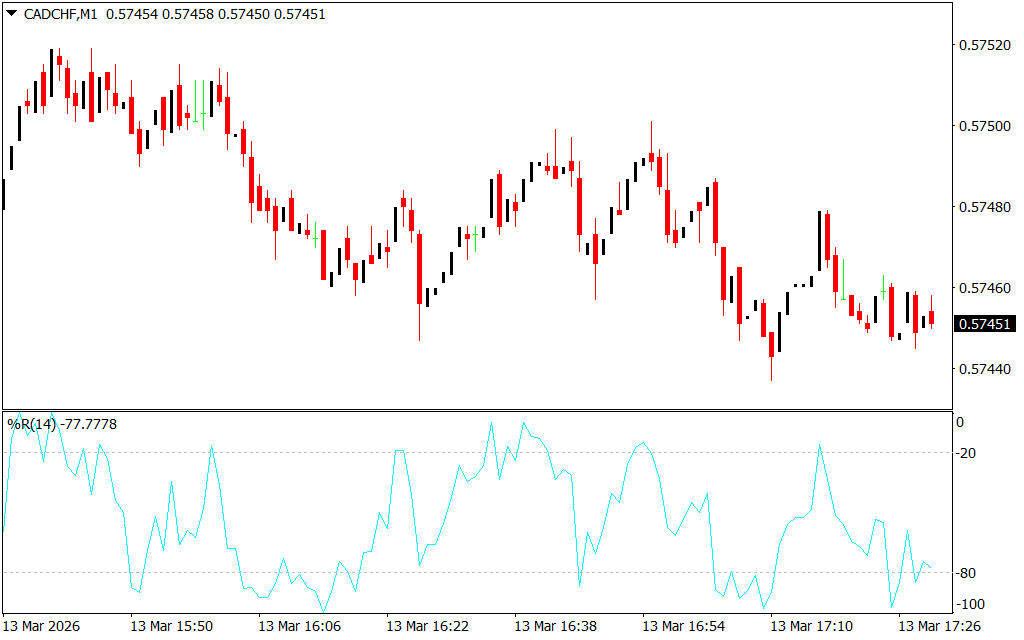The height and width of the screenshot is (640, 1024).
Task: Click the 0.57460 price scale label
Action: [986, 288]
